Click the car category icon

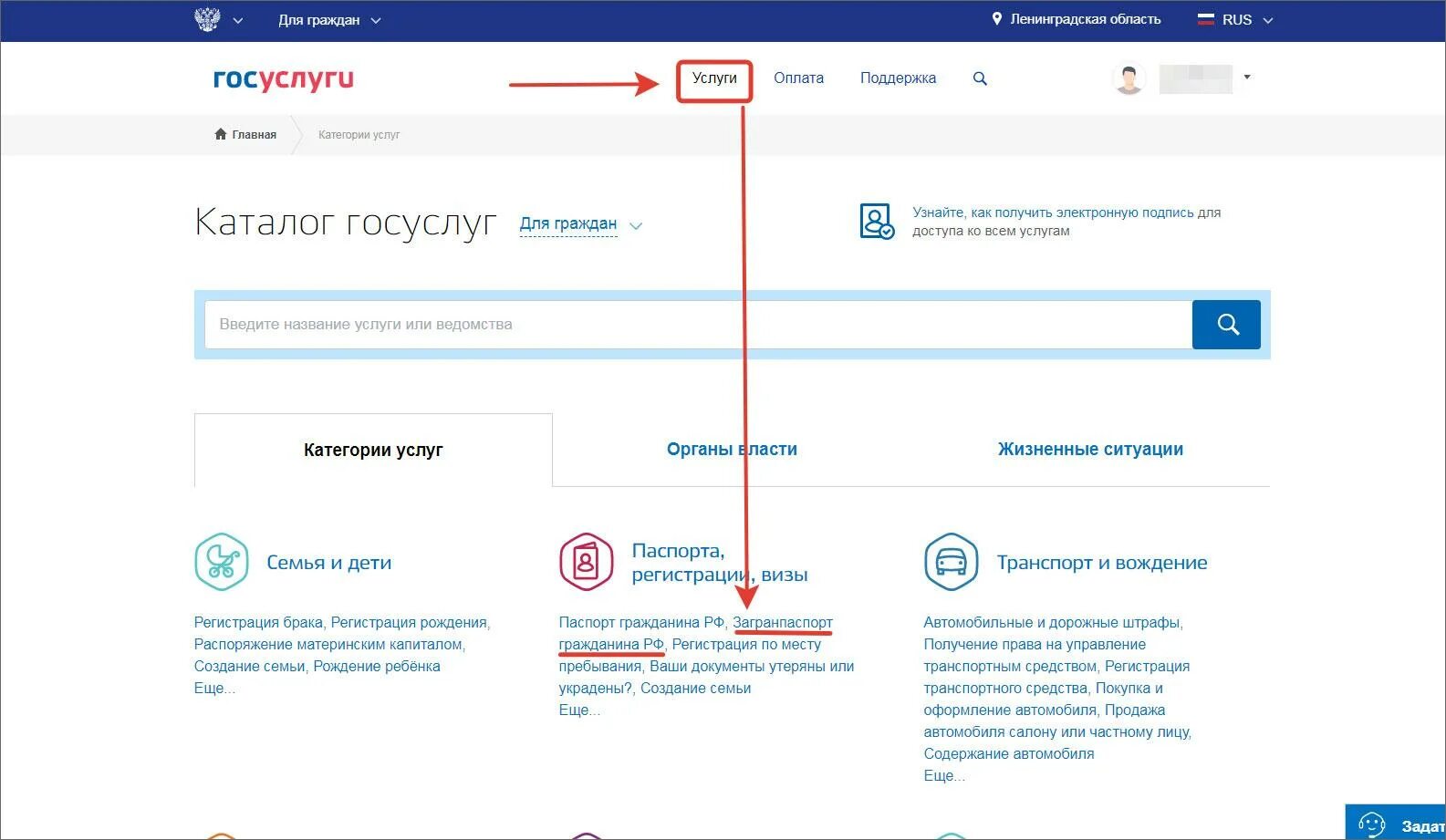[951, 562]
